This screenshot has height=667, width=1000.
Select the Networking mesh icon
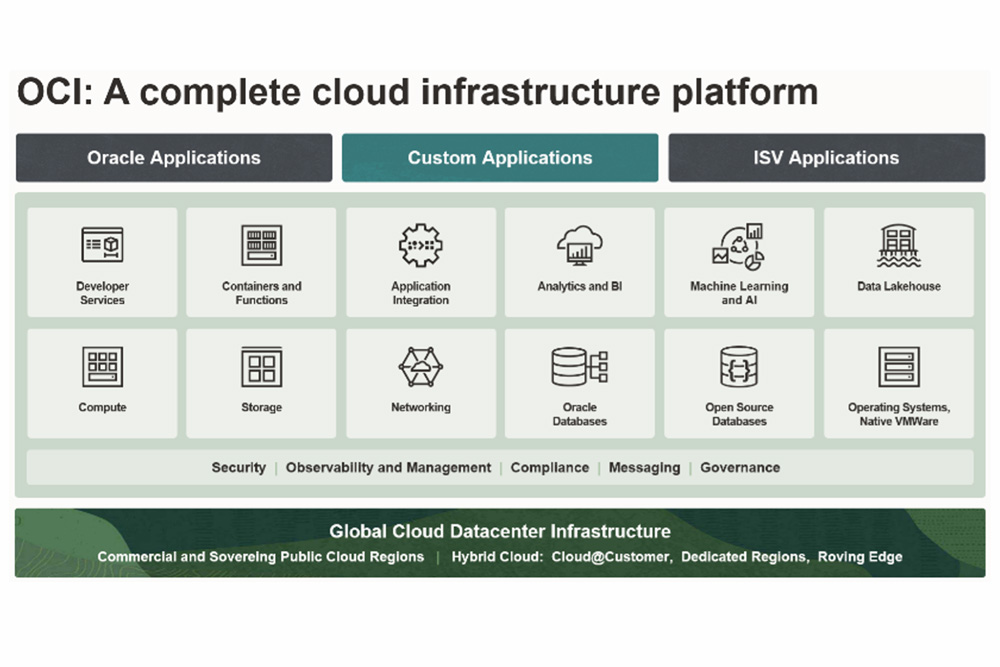(x=420, y=368)
